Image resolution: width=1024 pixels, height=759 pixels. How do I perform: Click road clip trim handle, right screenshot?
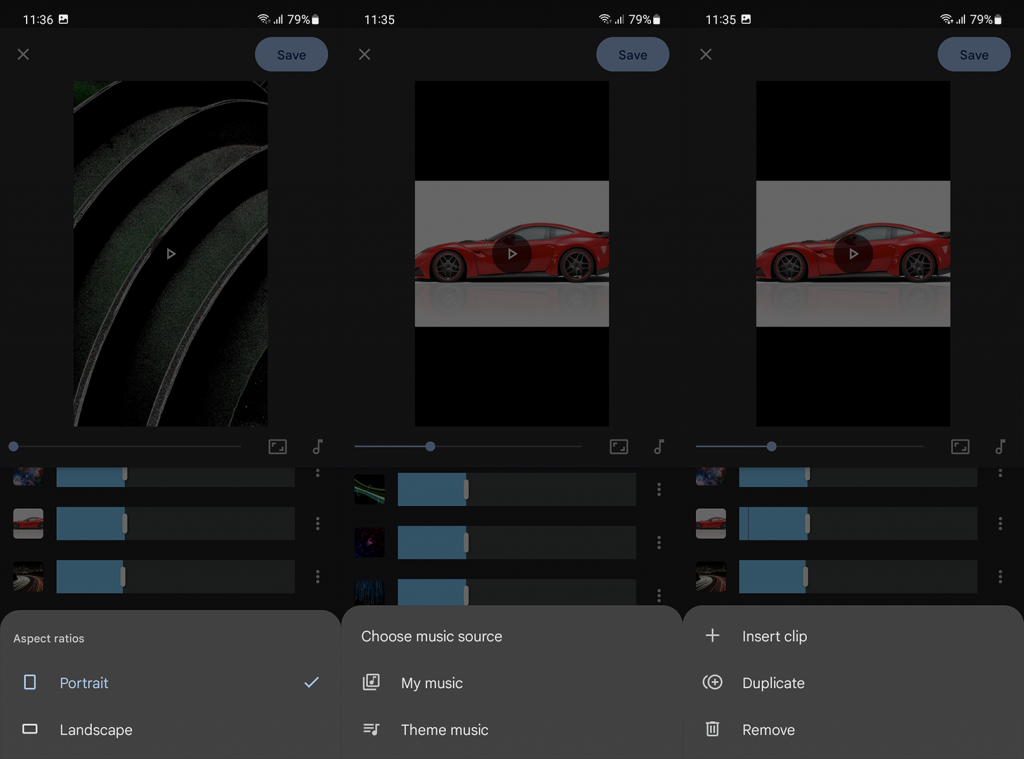806,576
